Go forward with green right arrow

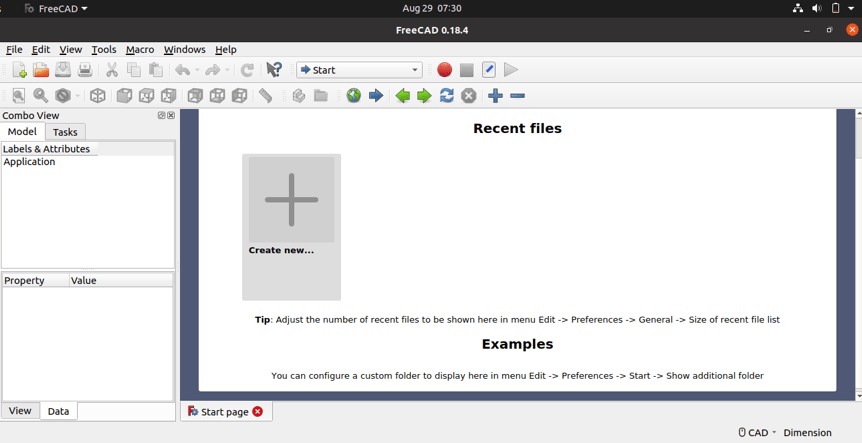[424, 96]
